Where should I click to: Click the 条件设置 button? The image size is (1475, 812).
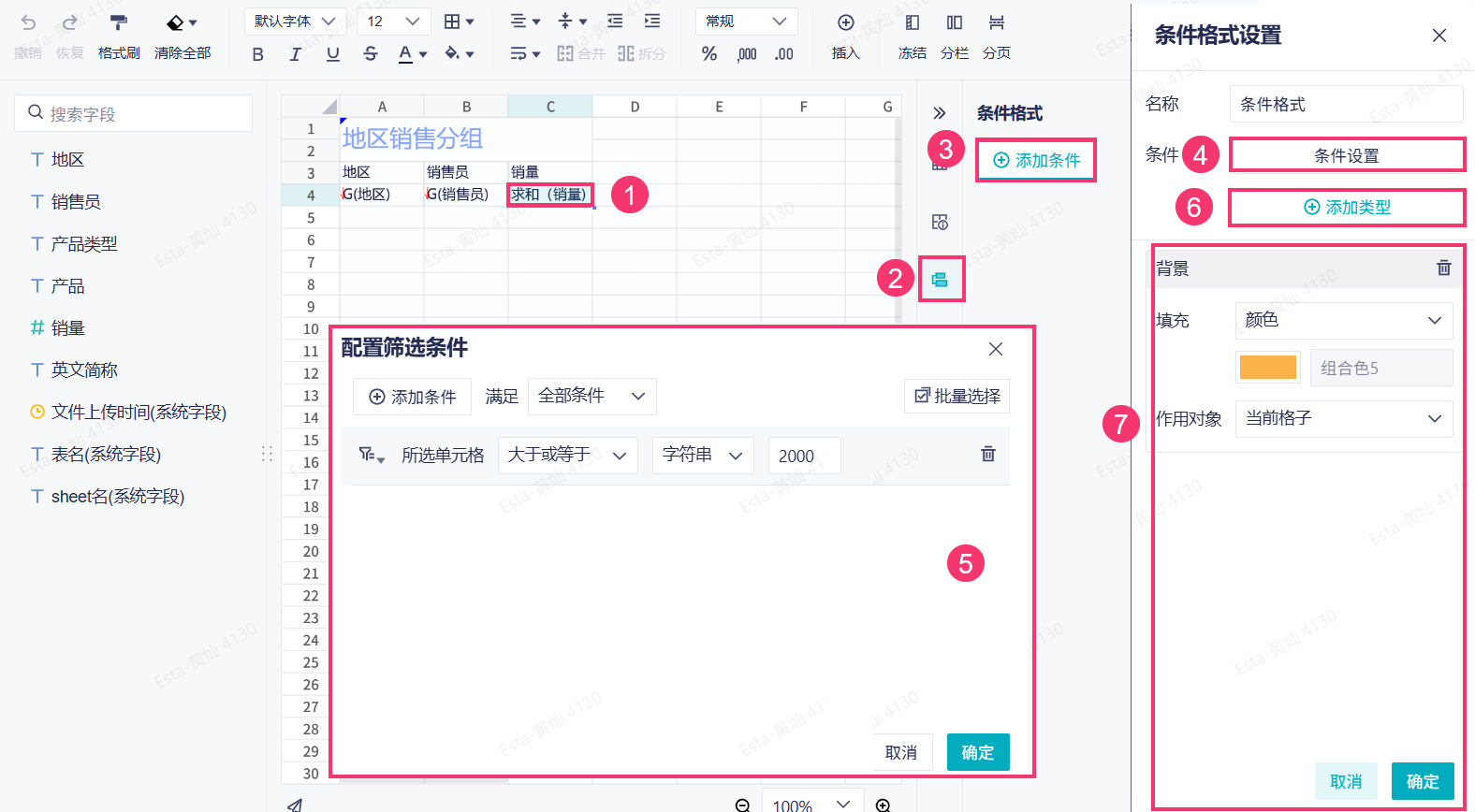[x=1347, y=155]
